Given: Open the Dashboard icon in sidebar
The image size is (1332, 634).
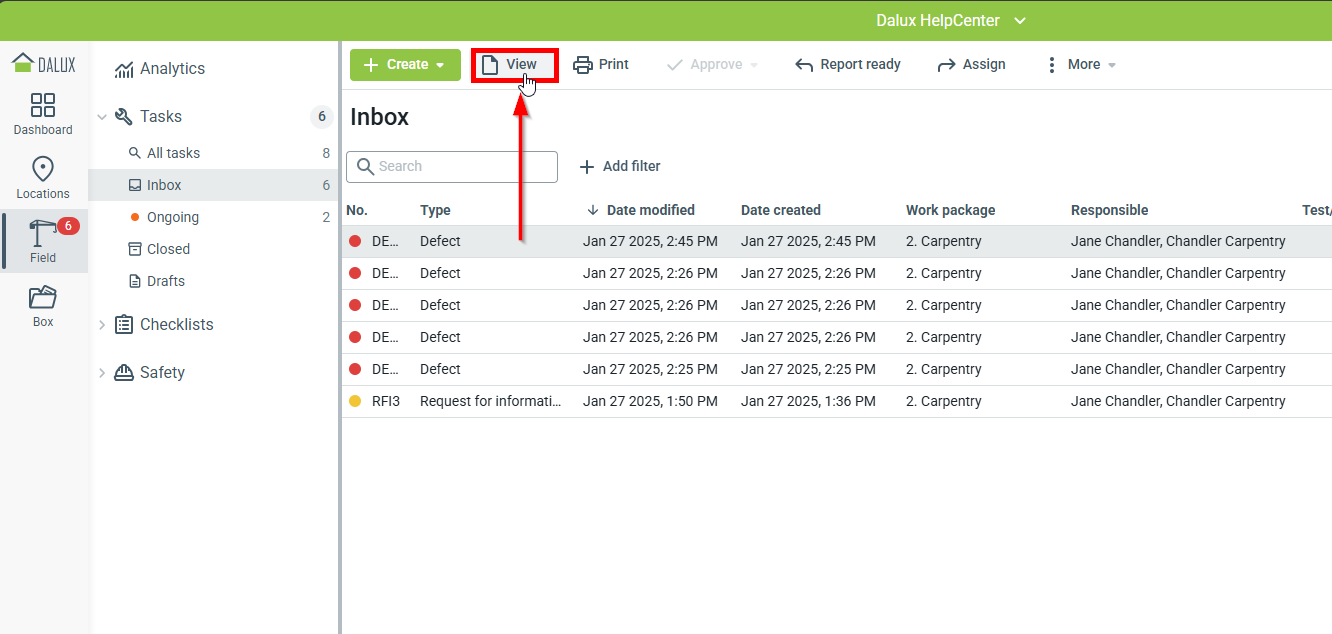Looking at the screenshot, I should coord(43,106).
